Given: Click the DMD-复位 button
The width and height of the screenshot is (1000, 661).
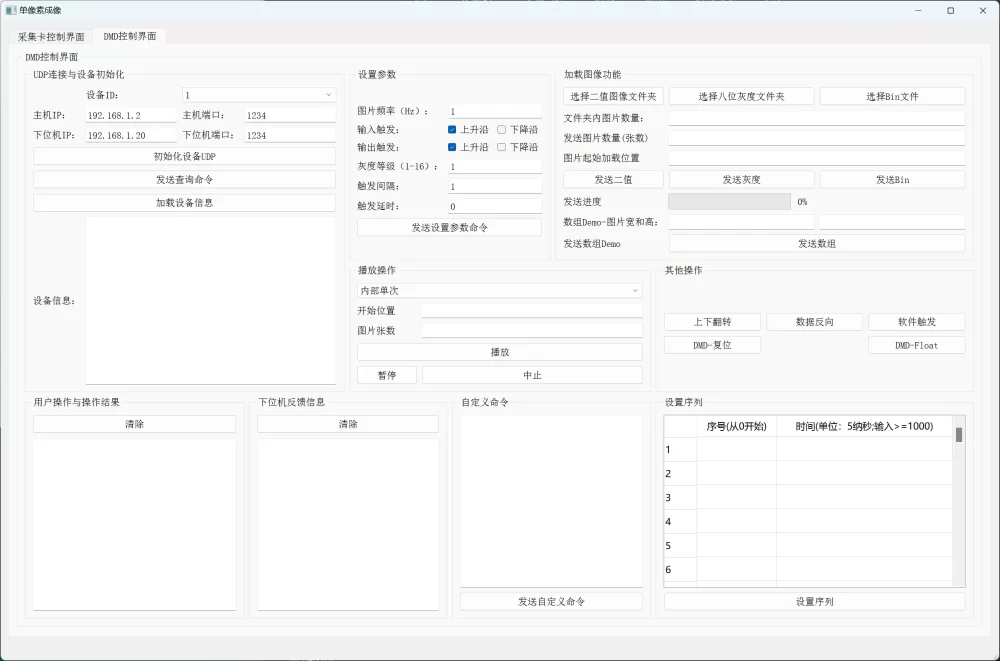Looking at the screenshot, I should (712, 345).
